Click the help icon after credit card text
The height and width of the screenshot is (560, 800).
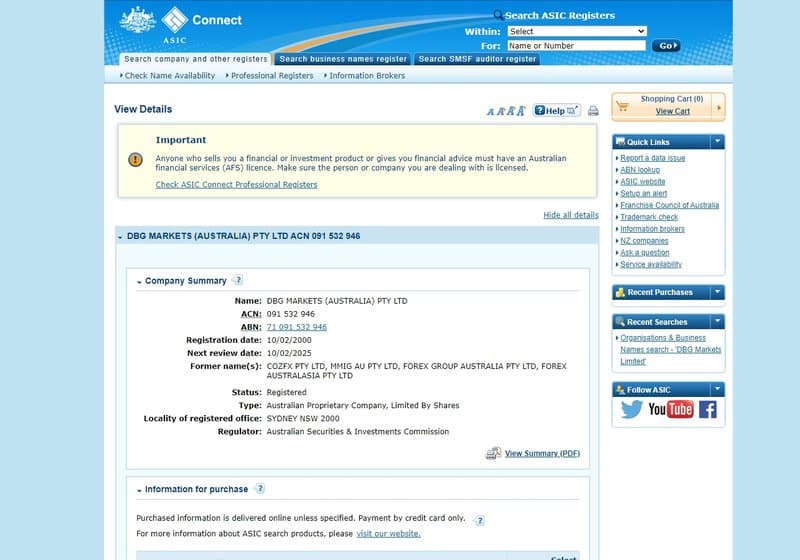(479, 520)
